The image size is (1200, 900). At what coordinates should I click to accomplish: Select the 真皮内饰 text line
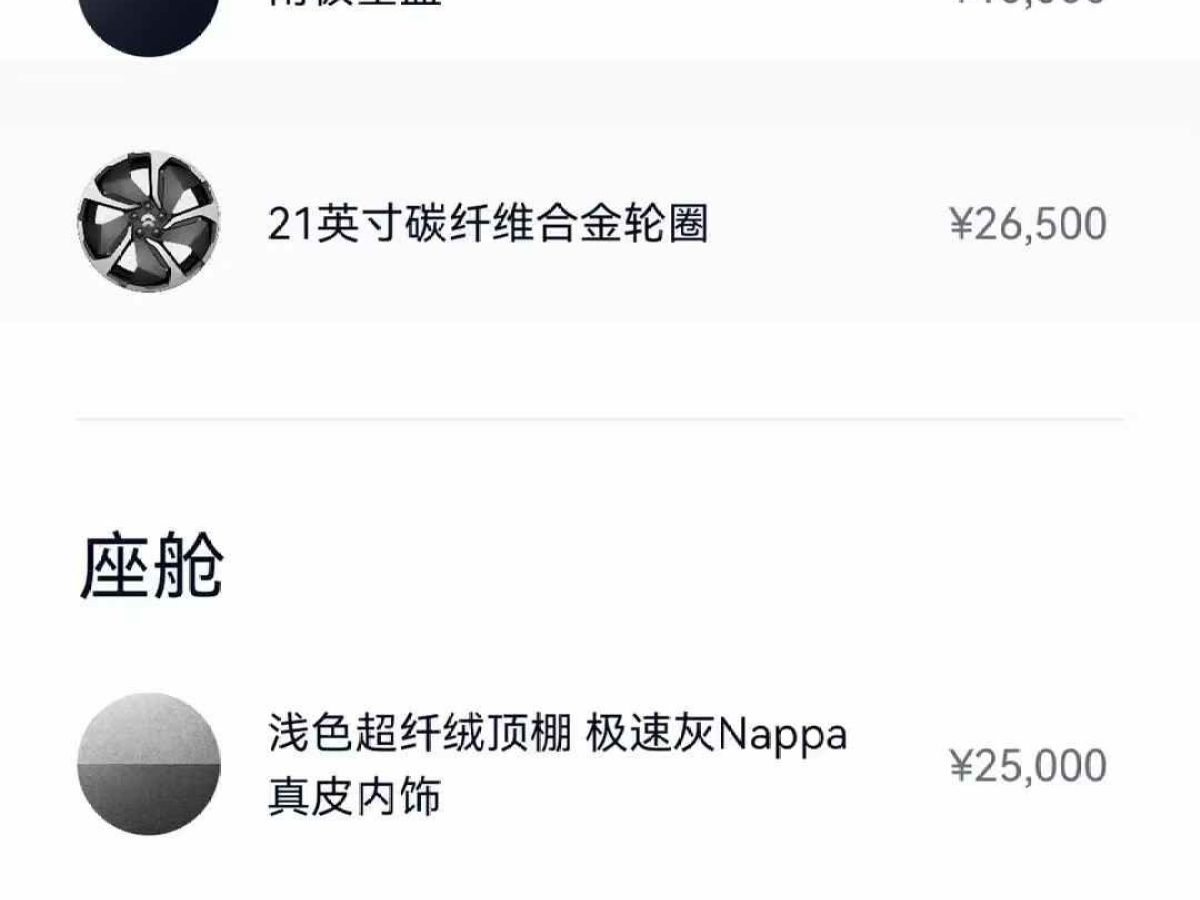click(x=354, y=797)
